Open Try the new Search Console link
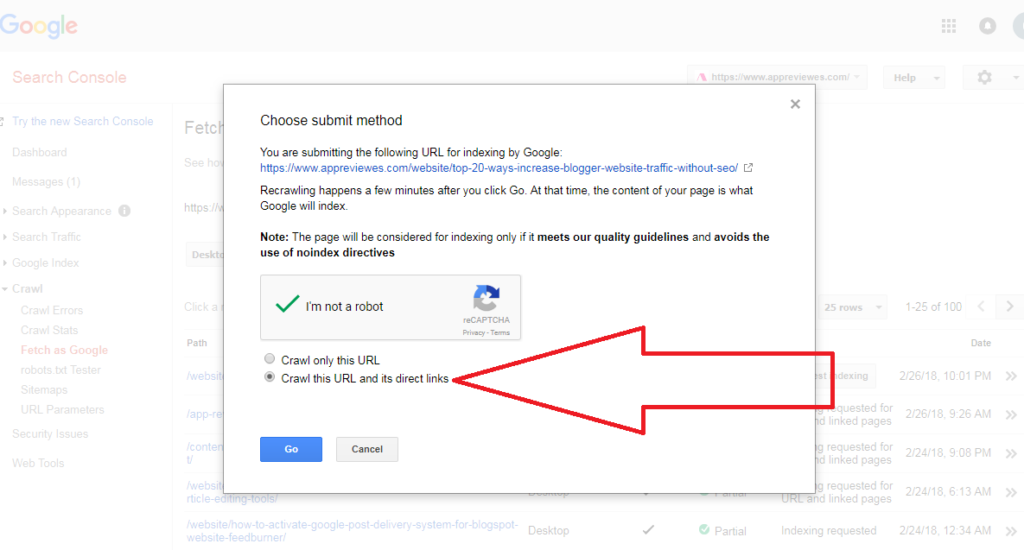Screen dimensions: 1024x550 point(82,121)
